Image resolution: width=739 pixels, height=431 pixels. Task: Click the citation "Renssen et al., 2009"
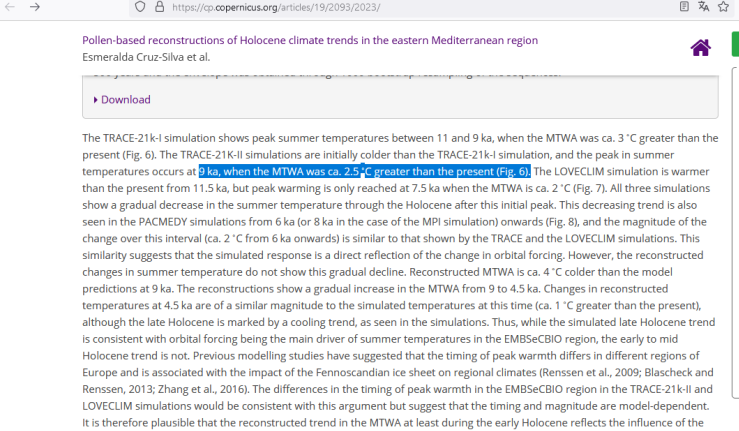pyautogui.click(x=591, y=373)
